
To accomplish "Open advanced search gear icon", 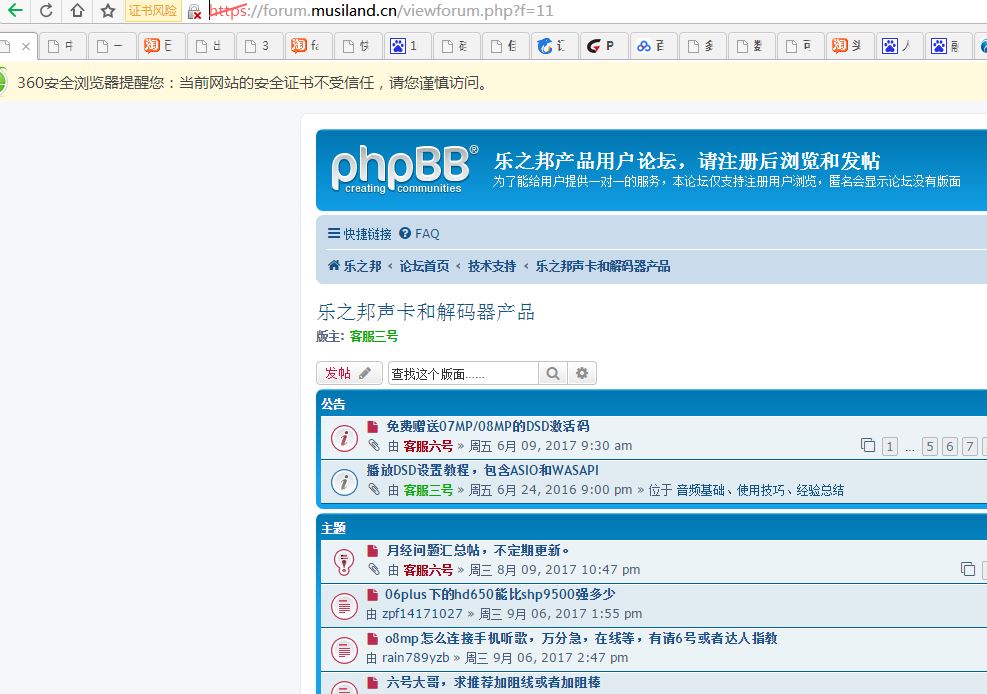I will (582, 373).
